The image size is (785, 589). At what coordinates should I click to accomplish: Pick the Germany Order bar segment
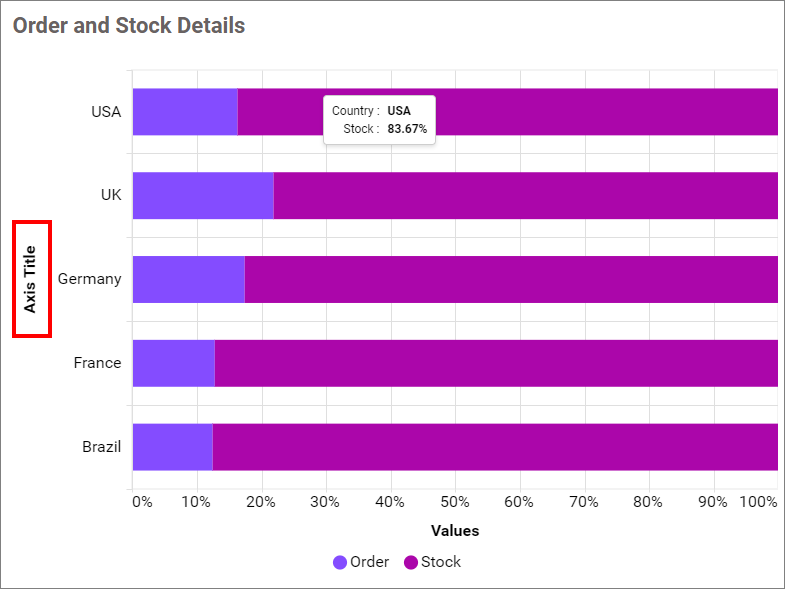(x=188, y=280)
